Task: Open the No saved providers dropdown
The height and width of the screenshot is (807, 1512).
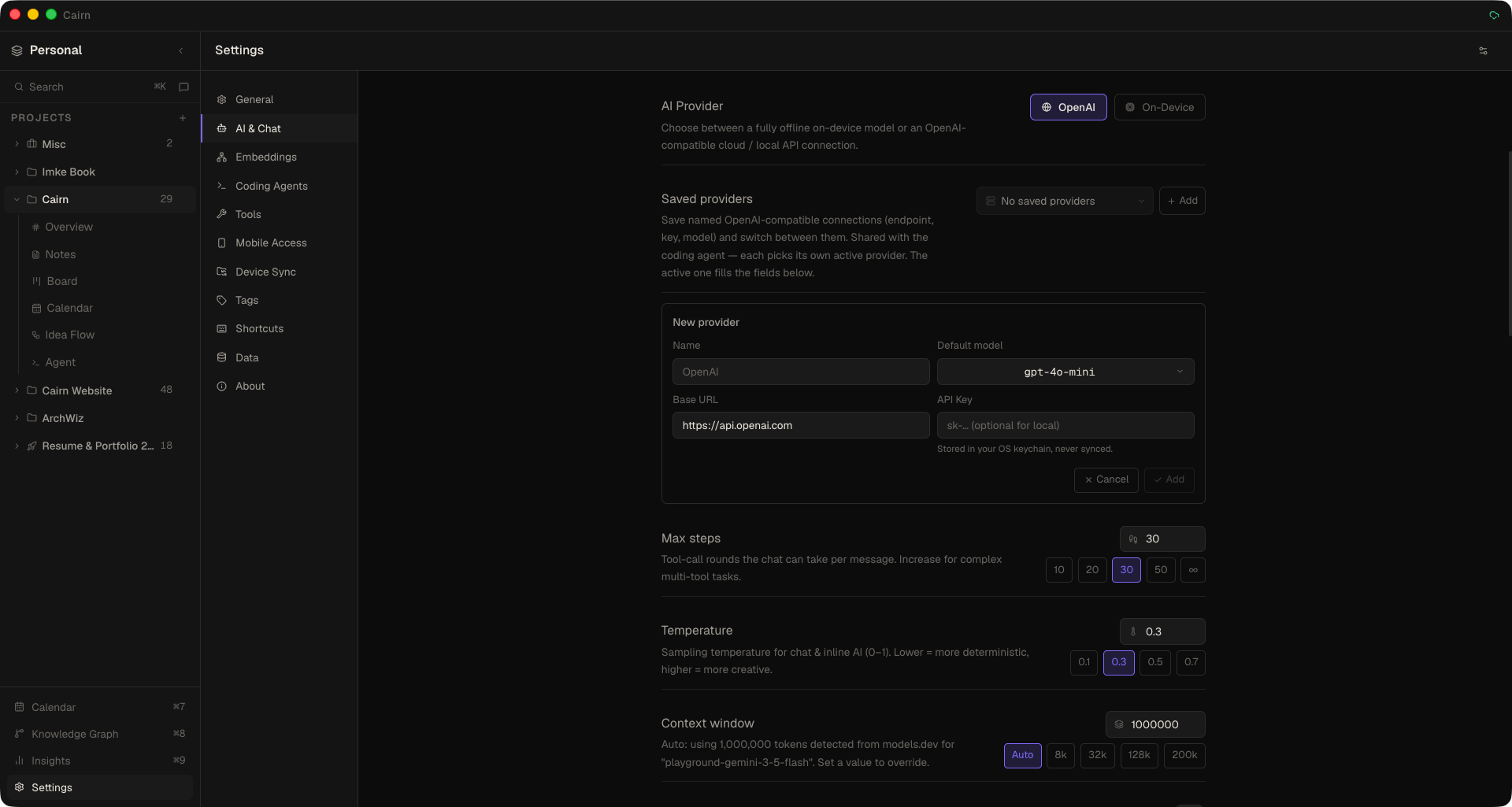Action: click(x=1065, y=201)
